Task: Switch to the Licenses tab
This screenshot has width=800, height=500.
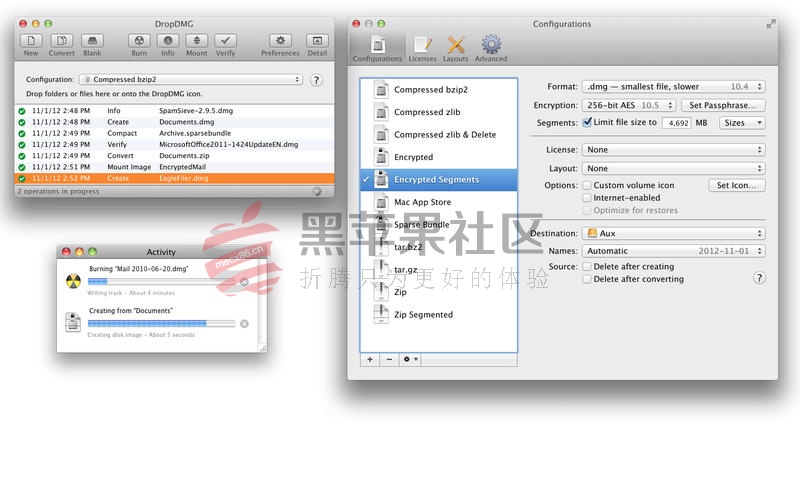Action: tap(422, 49)
